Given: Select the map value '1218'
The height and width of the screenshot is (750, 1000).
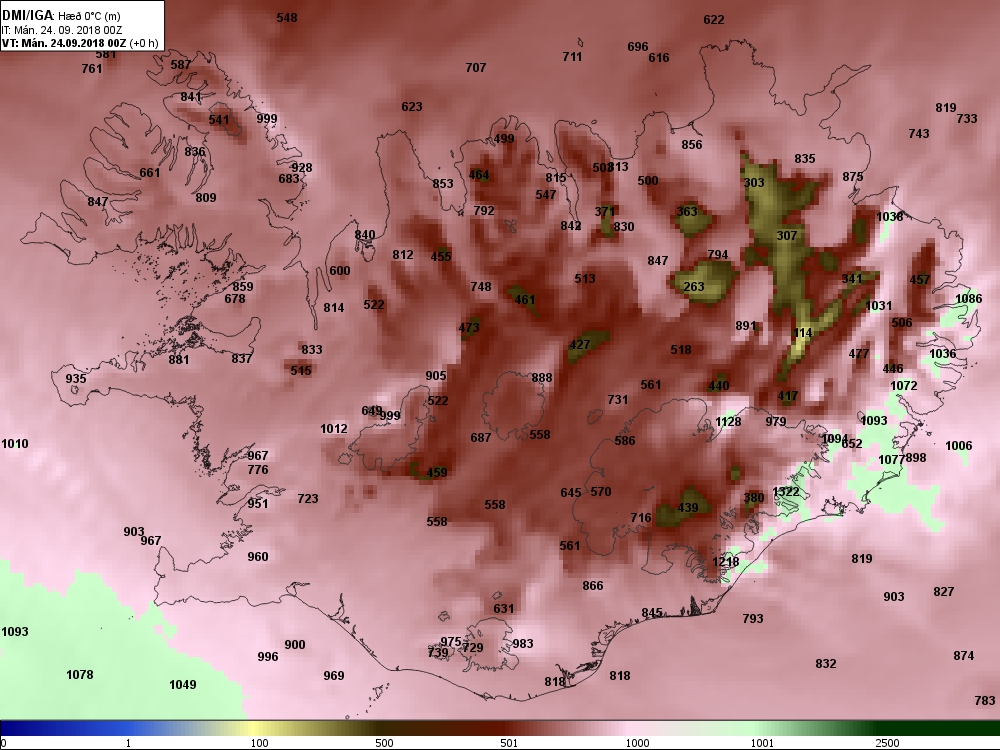Looking at the screenshot, I should [x=726, y=562].
